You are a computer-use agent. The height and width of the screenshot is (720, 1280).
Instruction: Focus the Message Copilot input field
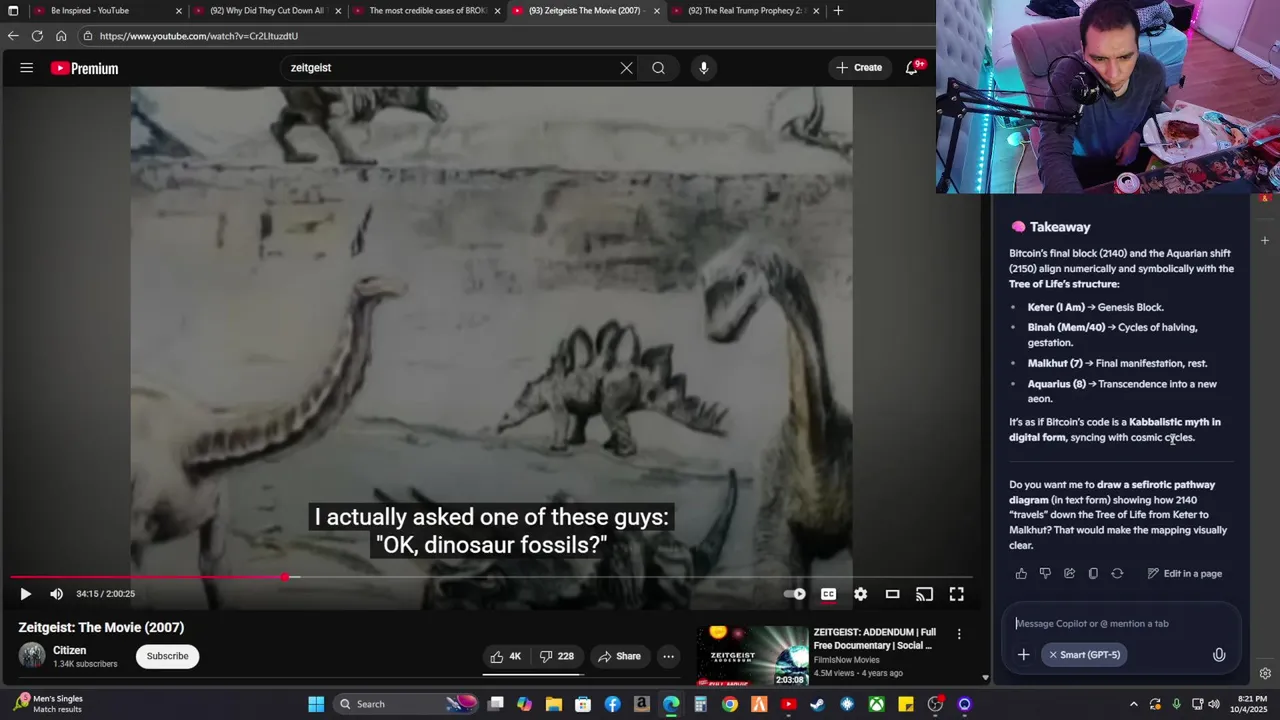point(1120,624)
